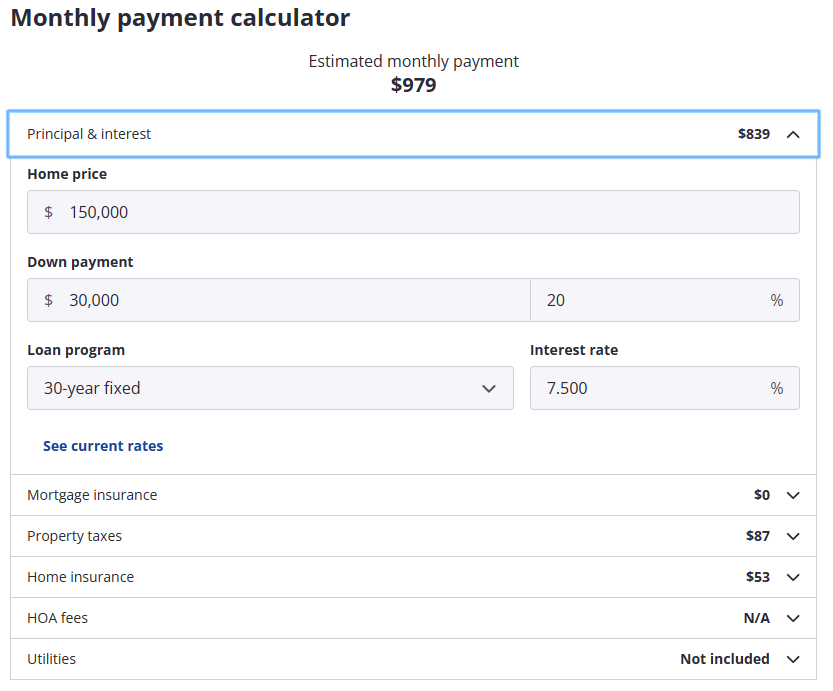
Task: Click the Down payment amount field showing 30,000
Action: pyautogui.click(x=290, y=300)
